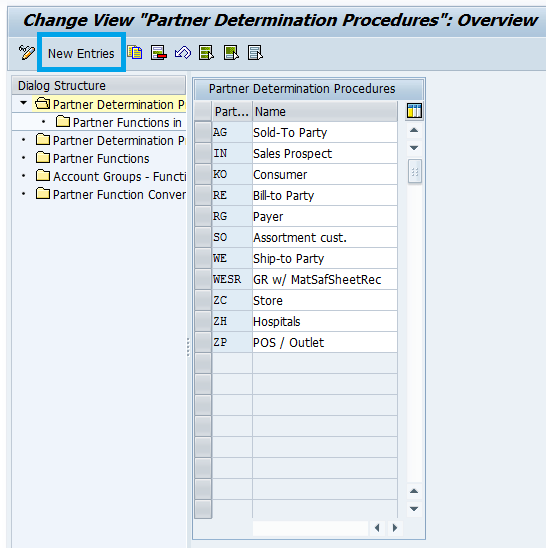Image resolution: width=546 pixels, height=548 pixels.
Task: Click the Bill-to Party name cell
Action: pyautogui.click(x=325, y=195)
